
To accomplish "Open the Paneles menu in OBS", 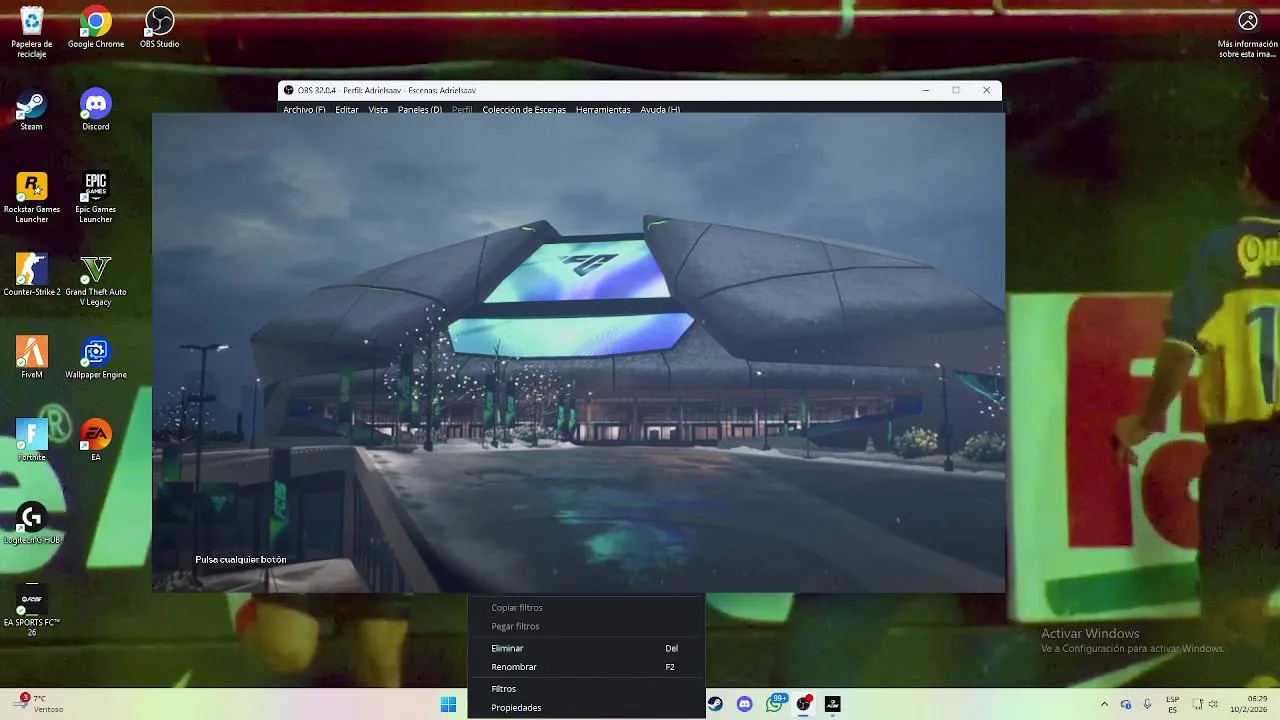I will pos(420,109).
